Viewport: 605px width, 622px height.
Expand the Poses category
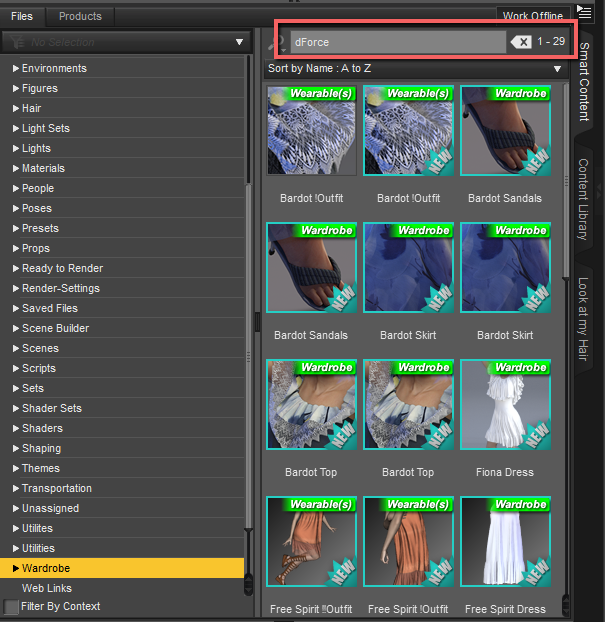coord(16,208)
